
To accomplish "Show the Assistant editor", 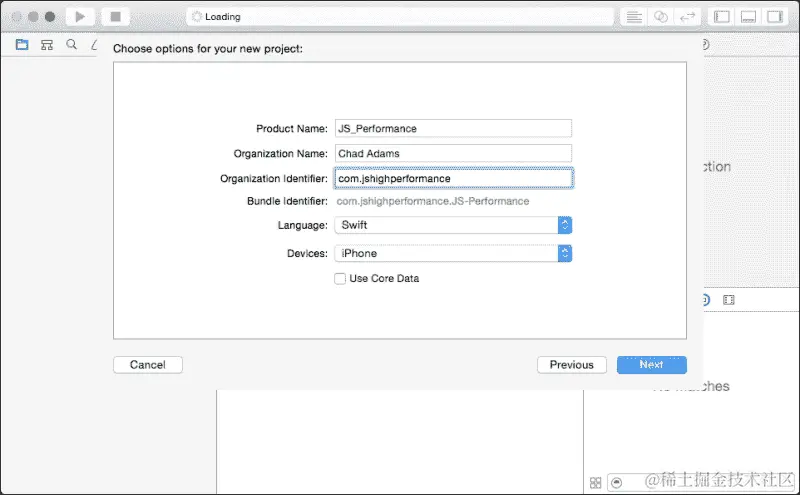I will point(661,17).
